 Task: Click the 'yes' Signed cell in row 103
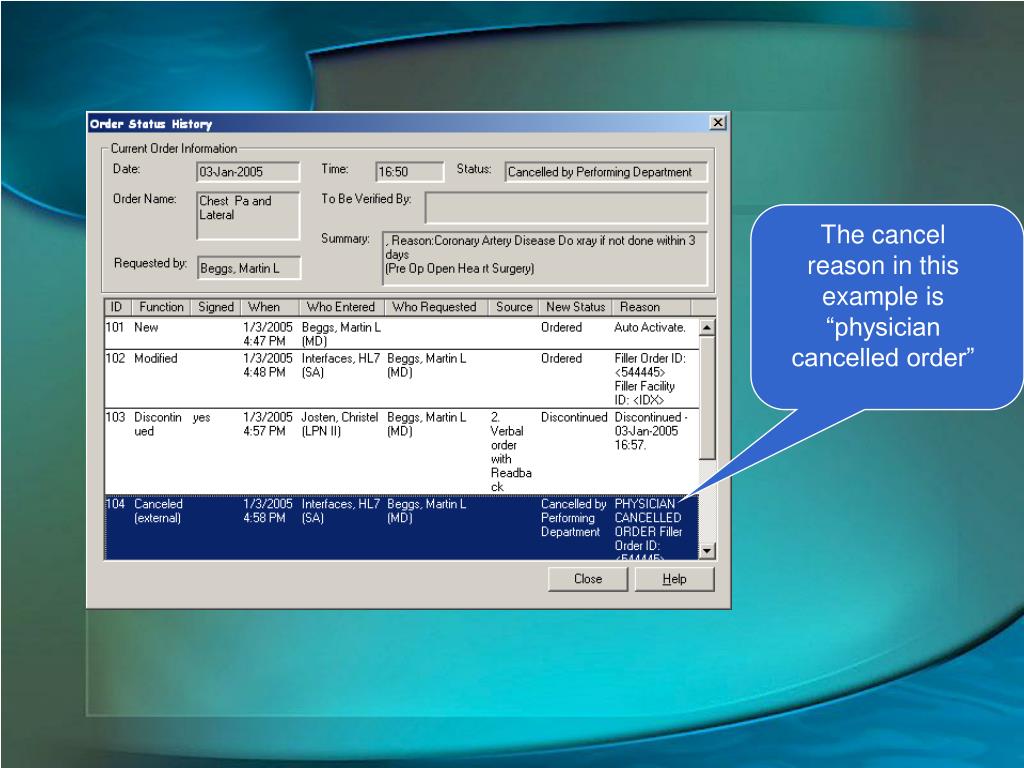coord(201,417)
